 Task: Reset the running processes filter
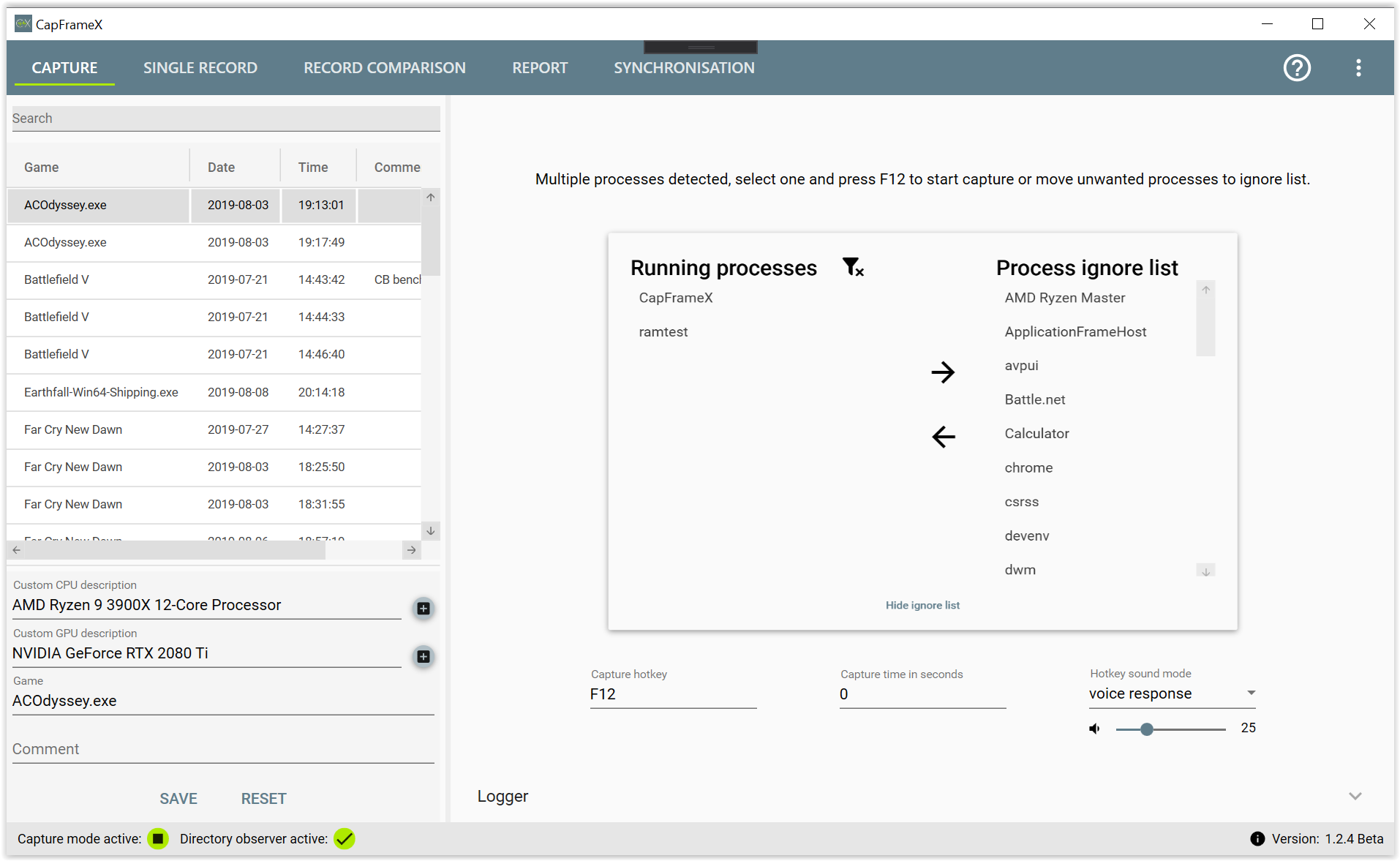tap(853, 267)
